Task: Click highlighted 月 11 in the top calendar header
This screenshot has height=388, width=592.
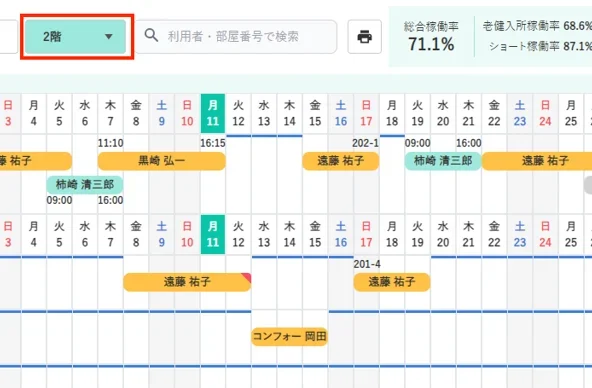Action: coord(213,113)
